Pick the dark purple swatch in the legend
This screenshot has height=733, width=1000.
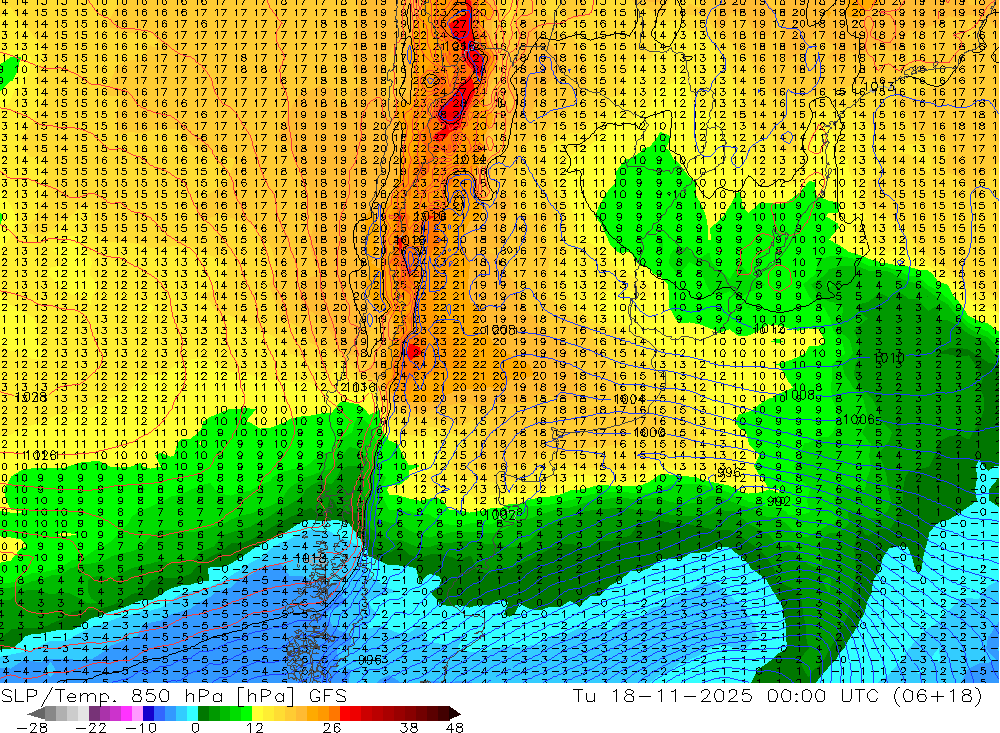pyautogui.click(x=94, y=713)
